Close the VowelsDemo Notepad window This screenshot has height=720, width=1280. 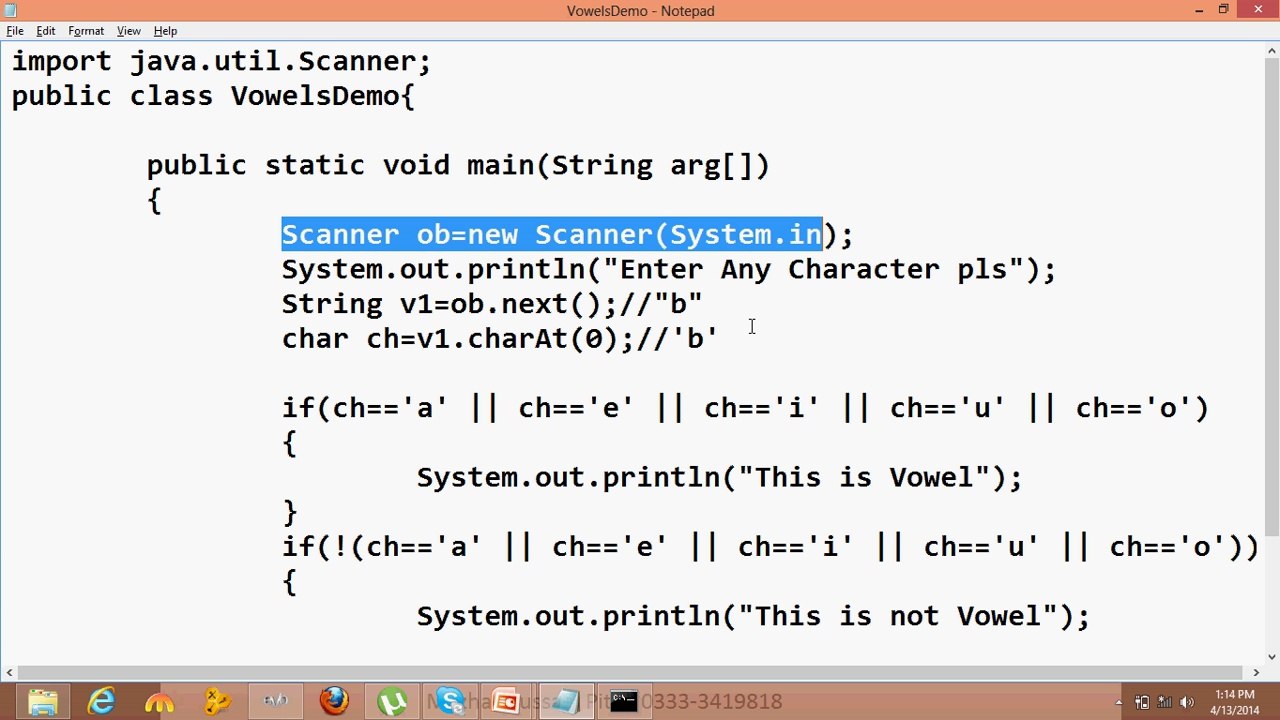point(1257,10)
